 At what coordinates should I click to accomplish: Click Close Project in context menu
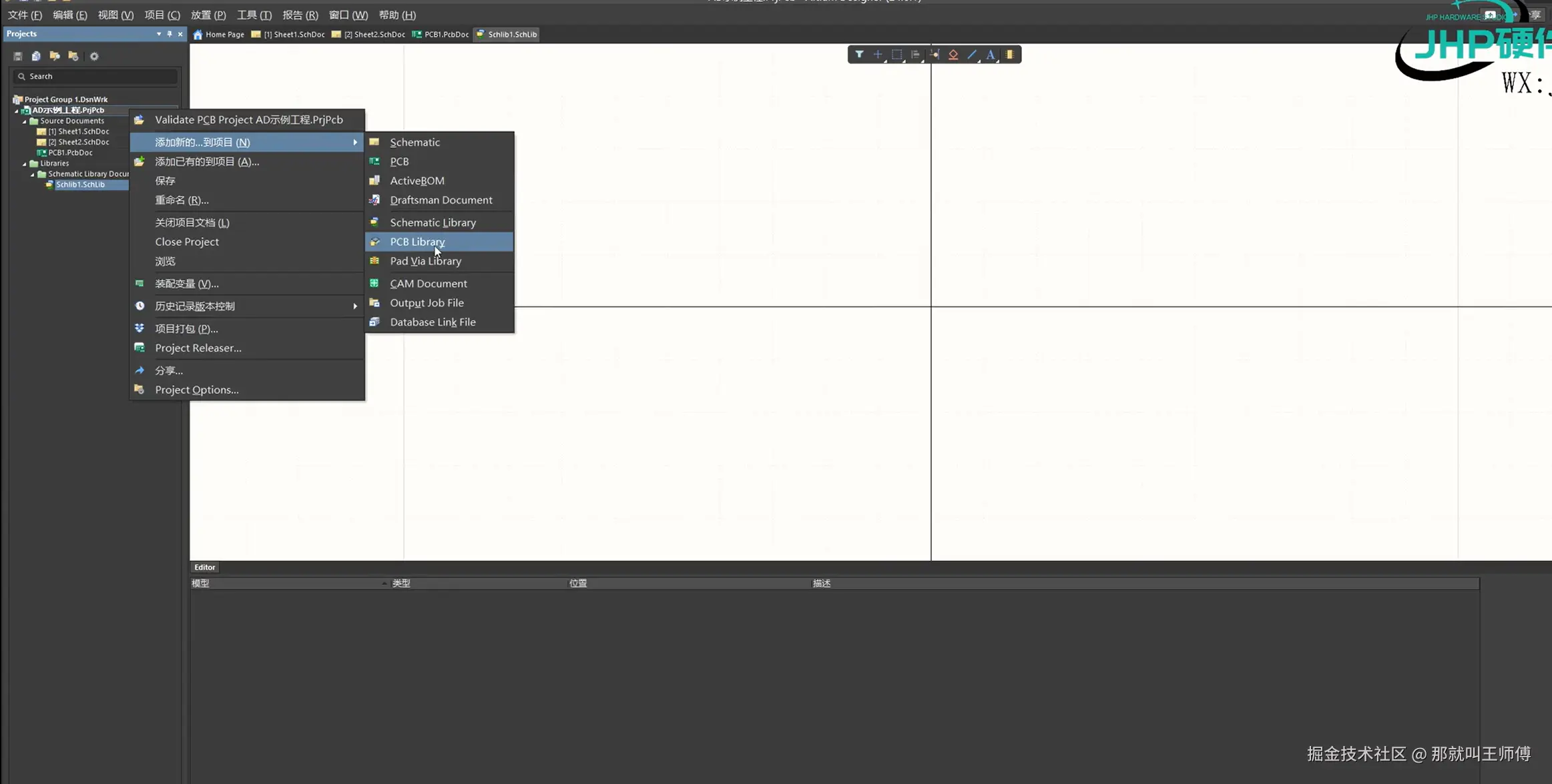(247, 242)
